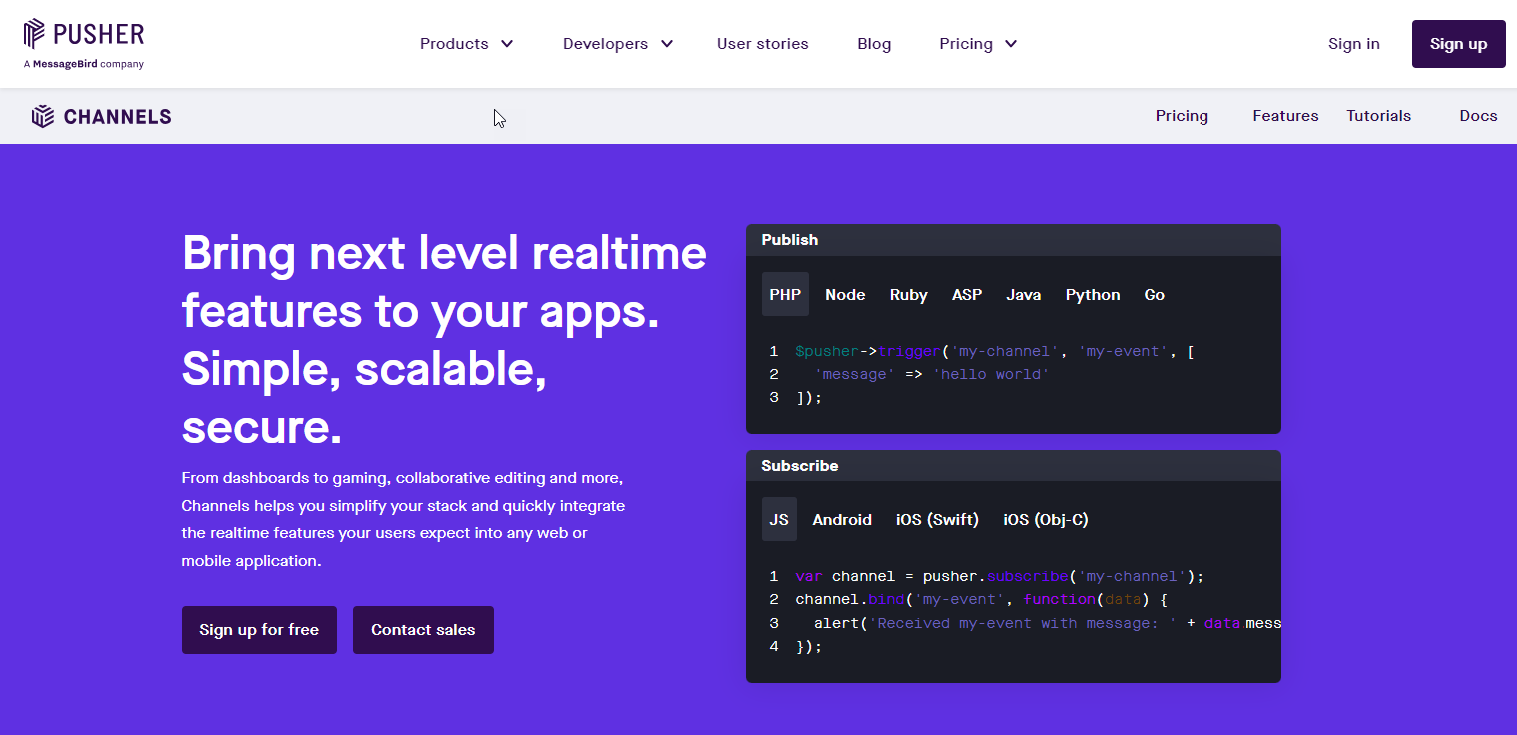Screen dimensions: 1517x735
Task: Go to User stories page
Action: 763,44
